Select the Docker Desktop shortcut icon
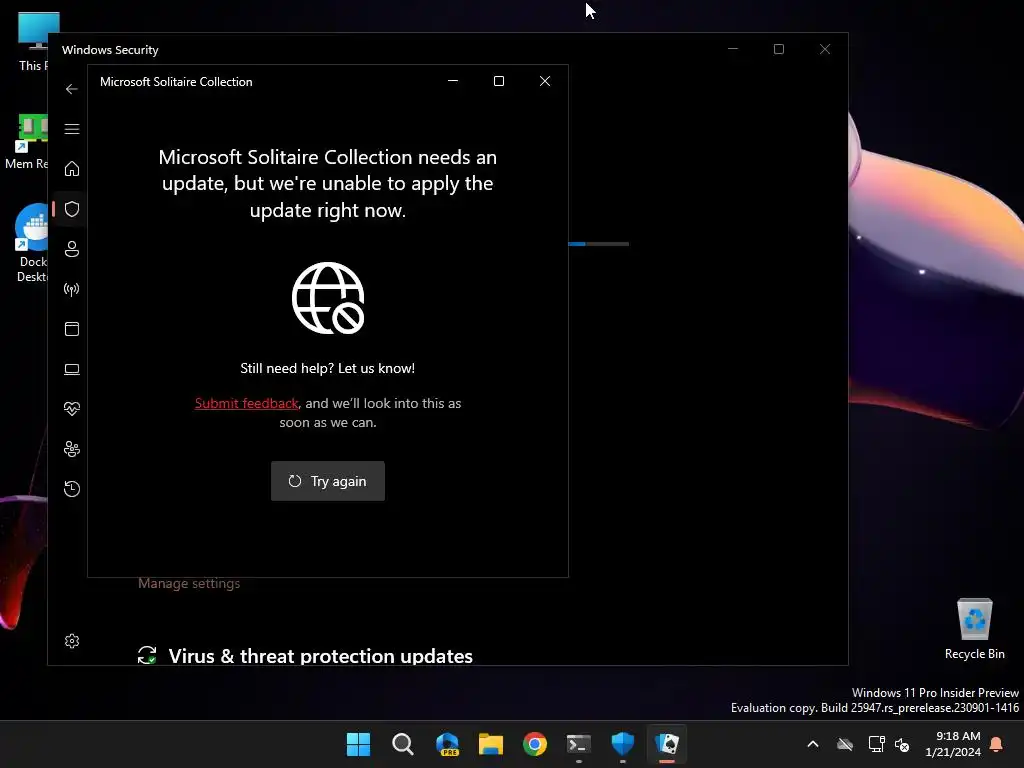Image resolution: width=1024 pixels, height=768 pixels. click(x=31, y=243)
